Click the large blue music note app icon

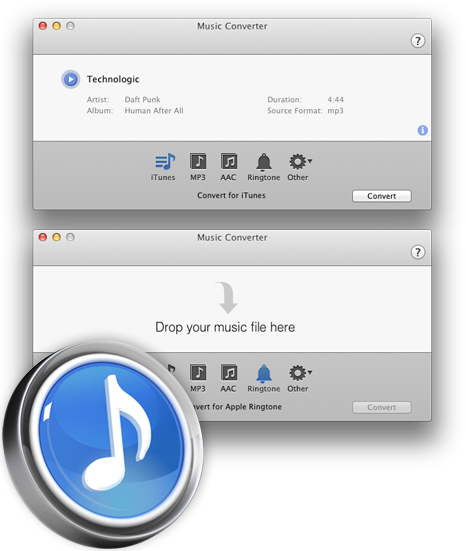coord(104,445)
